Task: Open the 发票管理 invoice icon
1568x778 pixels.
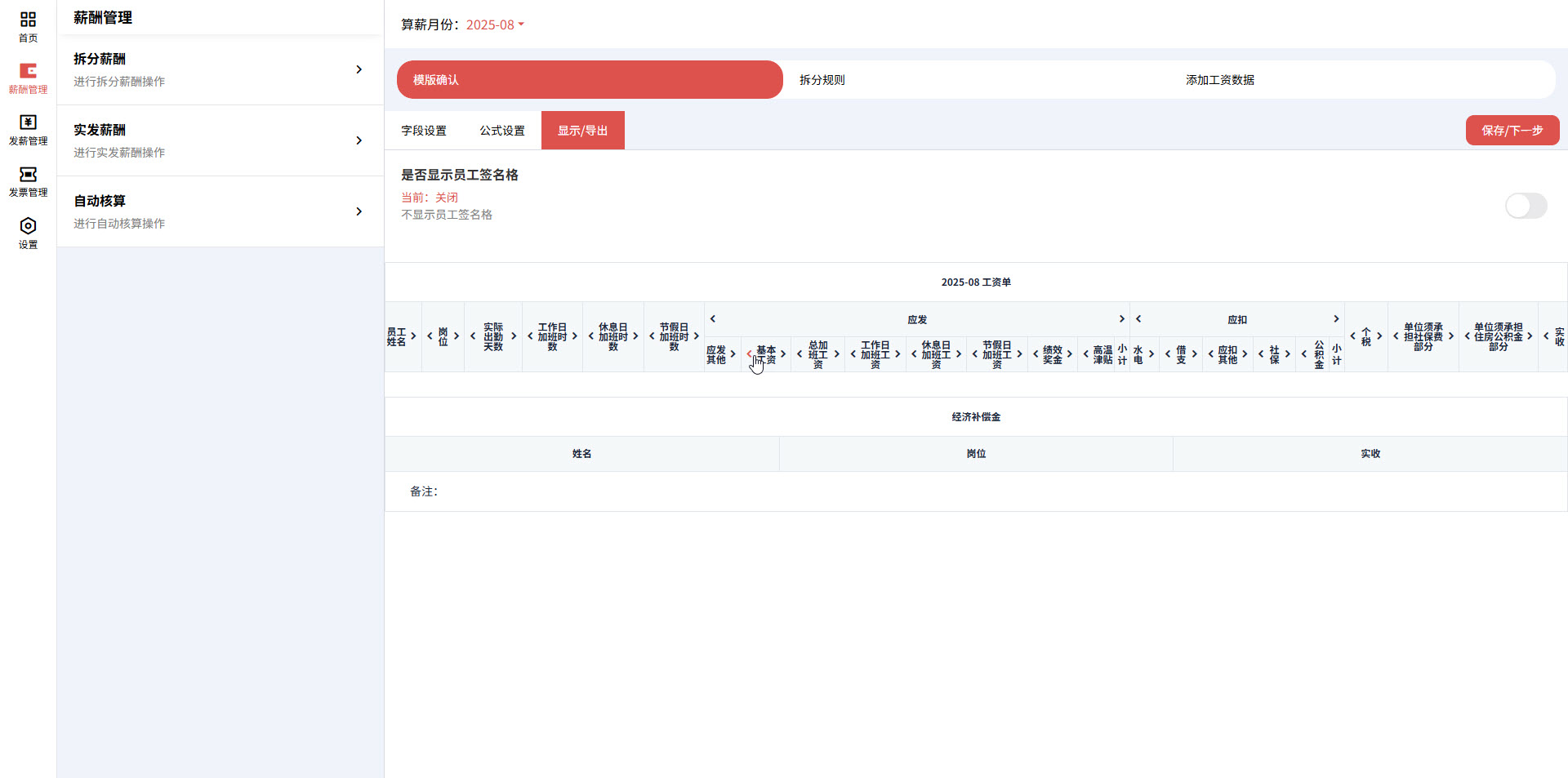Action: (x=28, y=182)
